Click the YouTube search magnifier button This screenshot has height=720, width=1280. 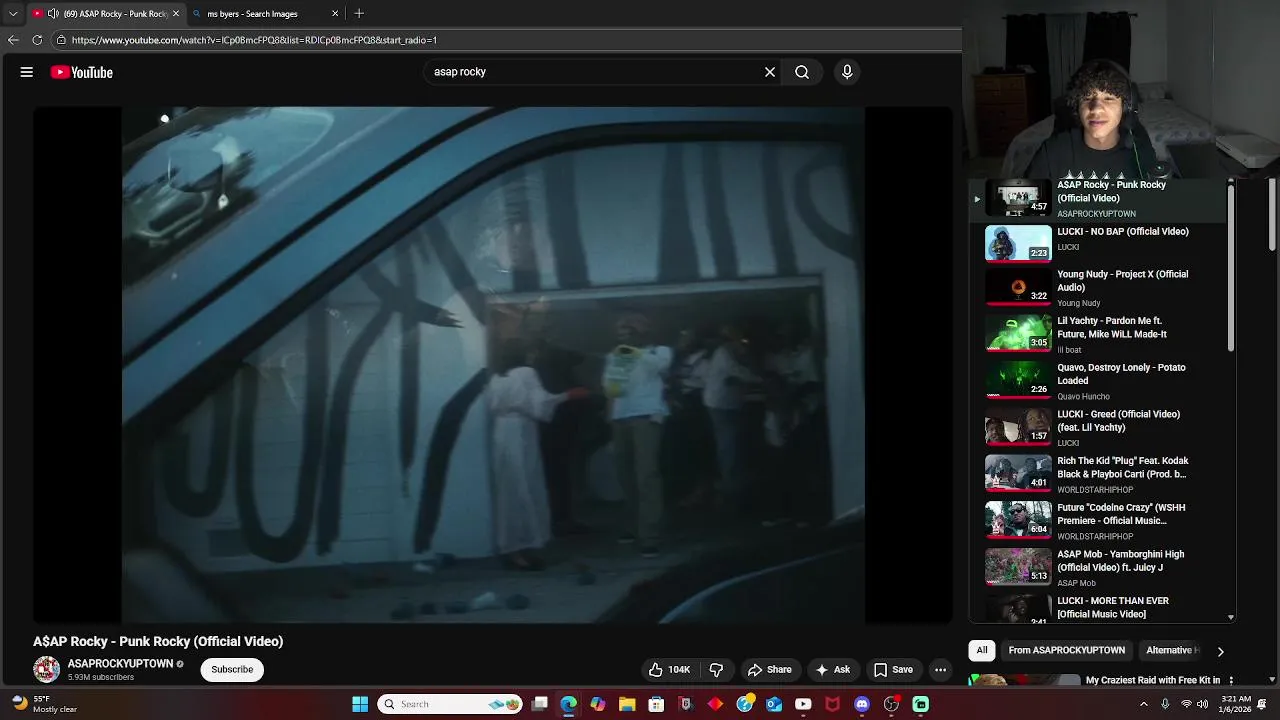point(802,72)
